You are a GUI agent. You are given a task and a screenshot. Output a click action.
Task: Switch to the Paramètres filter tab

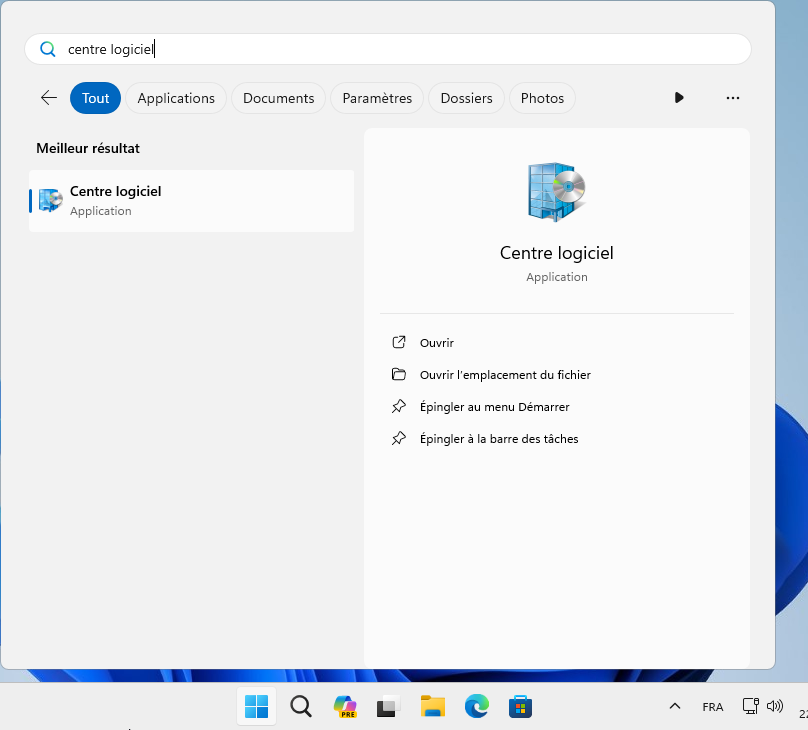[377, 98]
